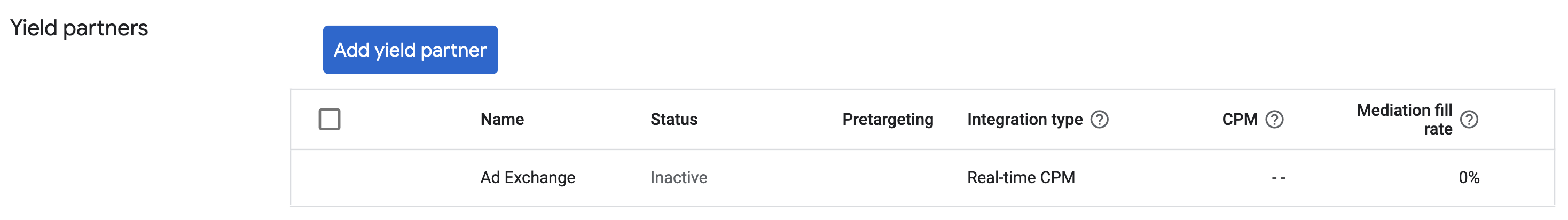Click the Status column header

coord(673,120)
